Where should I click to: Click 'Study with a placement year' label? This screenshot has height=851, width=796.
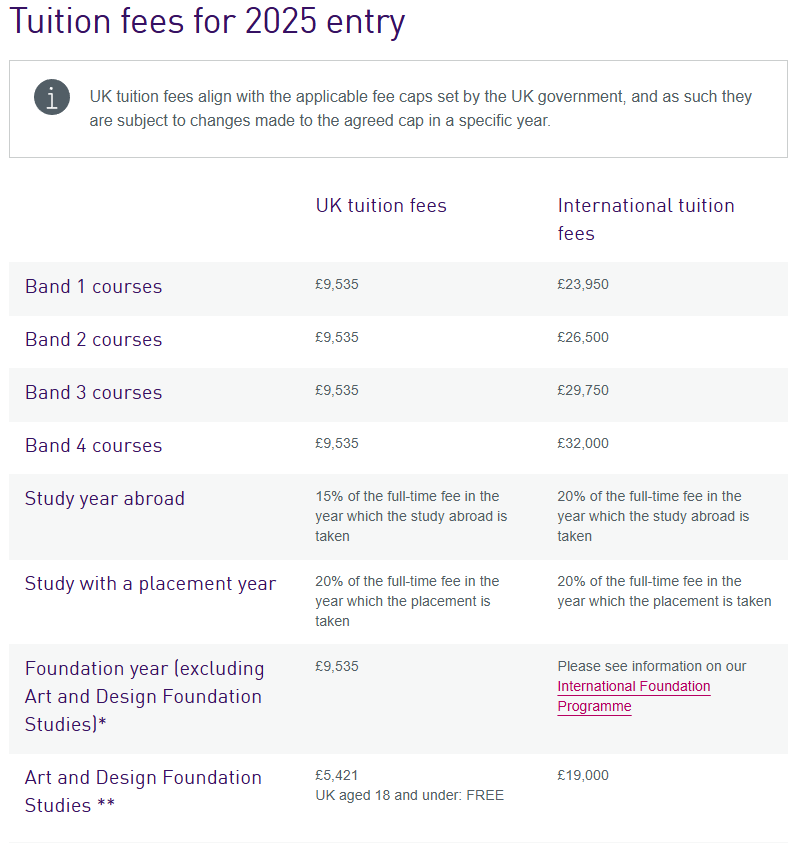click(x=150, y=584)
